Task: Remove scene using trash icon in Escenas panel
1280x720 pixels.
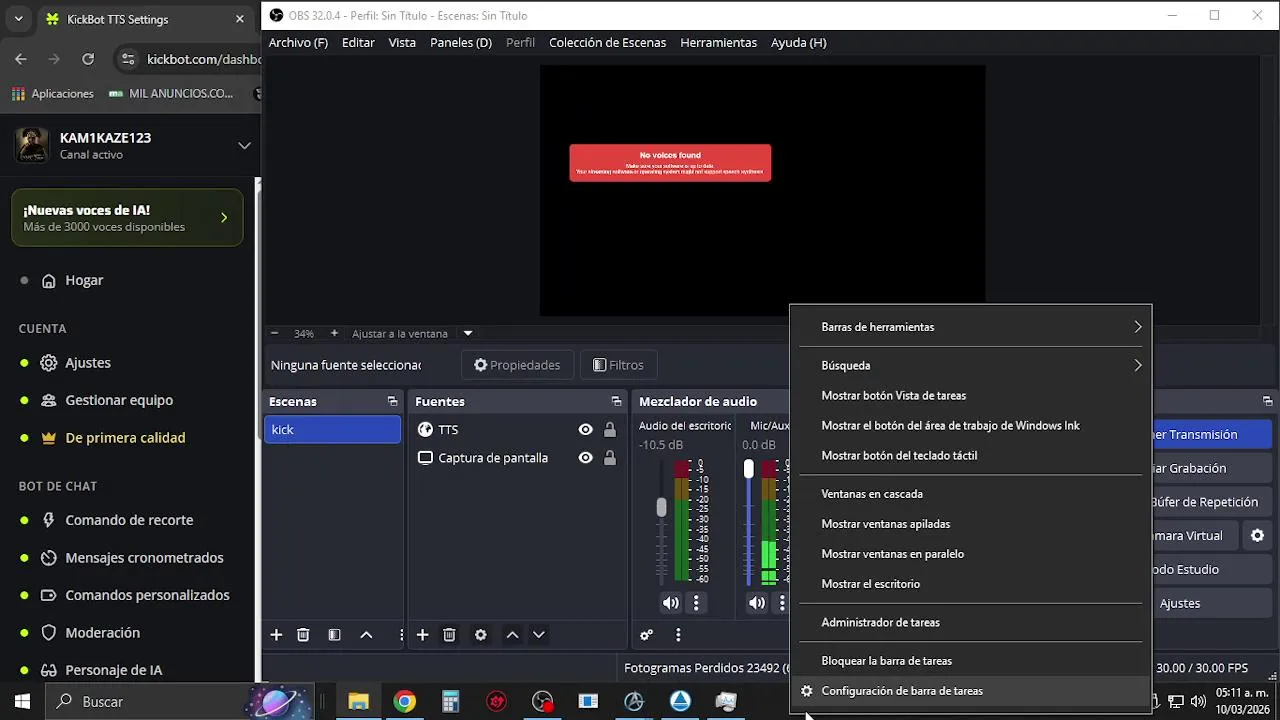Action: 303,635
